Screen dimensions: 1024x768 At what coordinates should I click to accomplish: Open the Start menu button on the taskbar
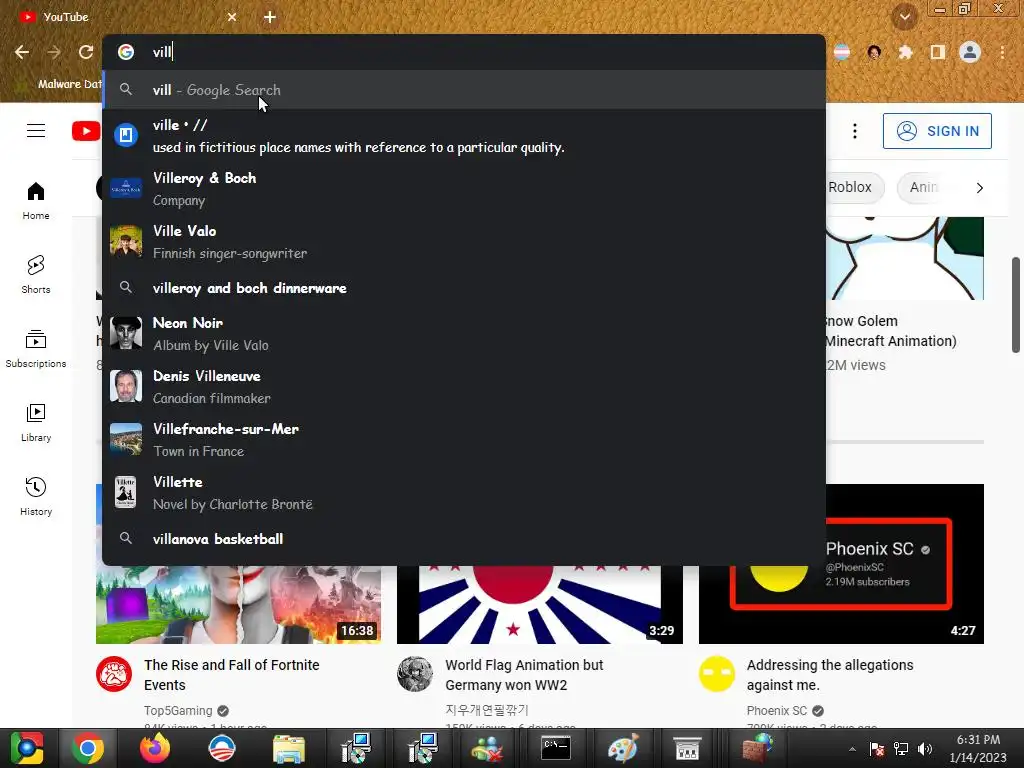(26, 748)
